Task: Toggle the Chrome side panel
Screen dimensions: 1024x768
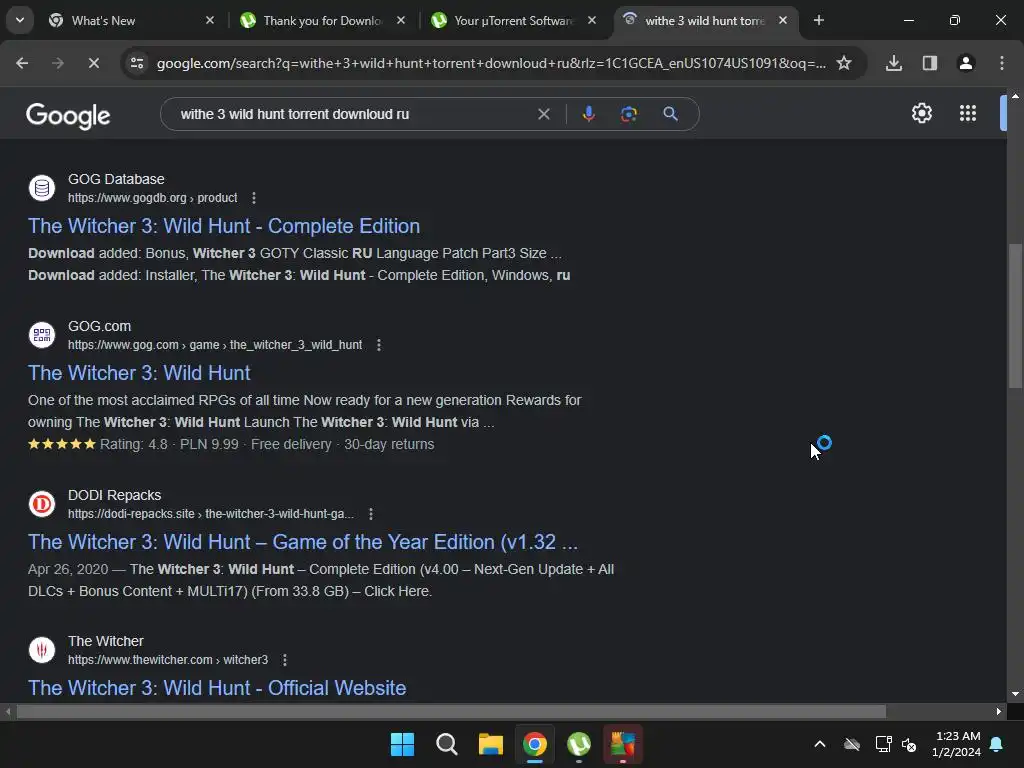Action: coord(930,63)
